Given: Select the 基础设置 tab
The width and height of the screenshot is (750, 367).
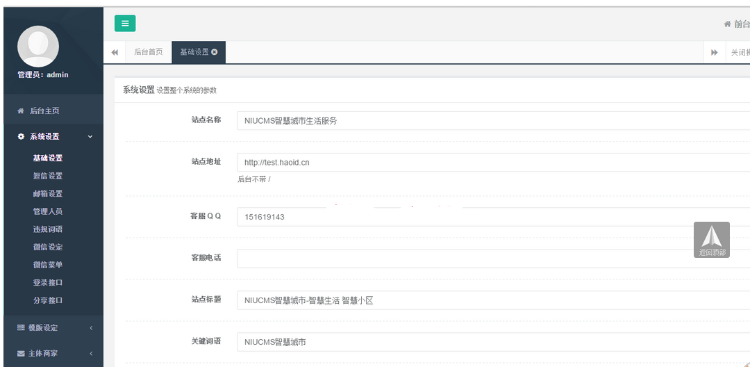Looking at the screenshot, I should point(199,52).
